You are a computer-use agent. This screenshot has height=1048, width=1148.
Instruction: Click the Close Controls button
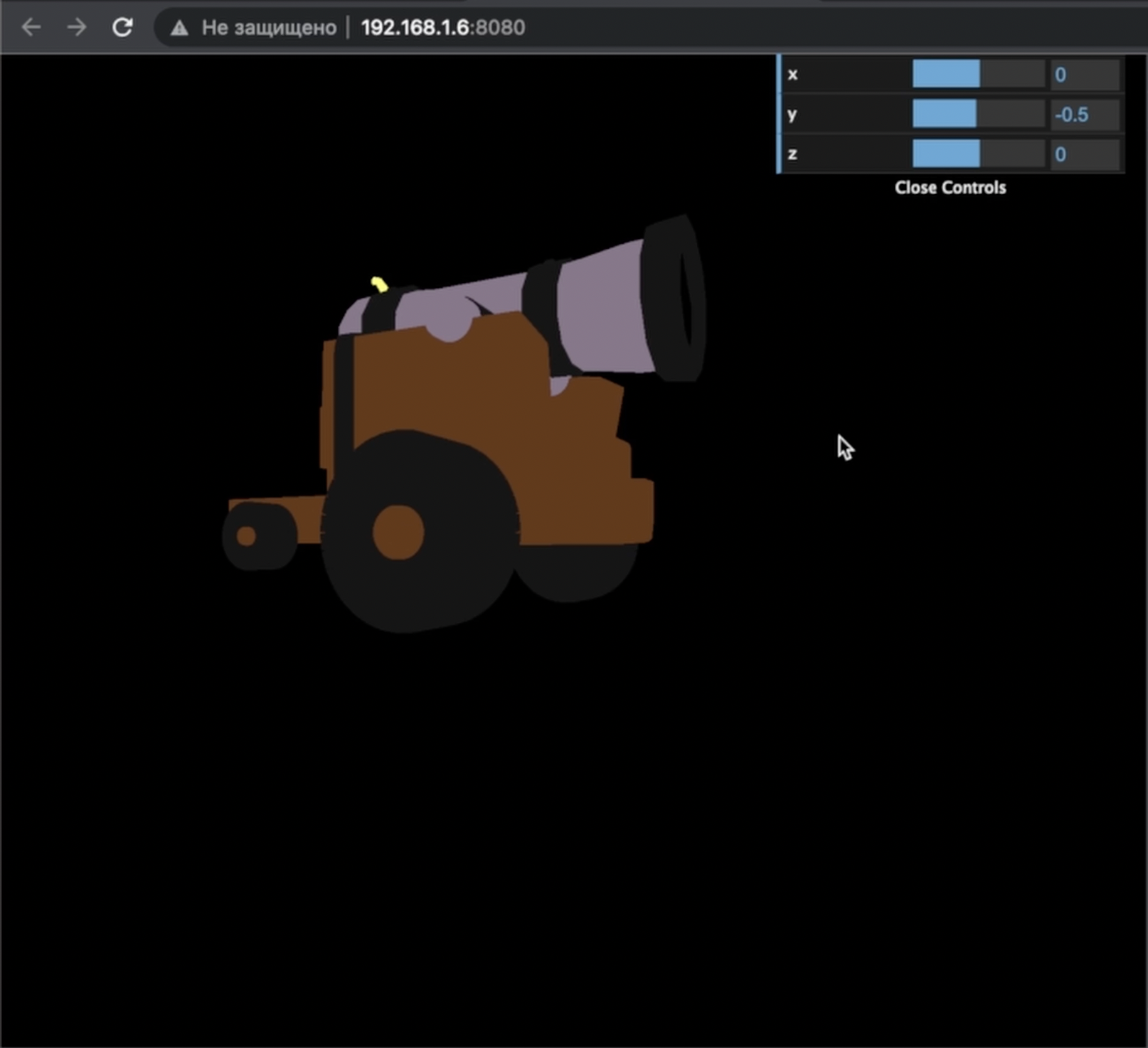[951, 188]
